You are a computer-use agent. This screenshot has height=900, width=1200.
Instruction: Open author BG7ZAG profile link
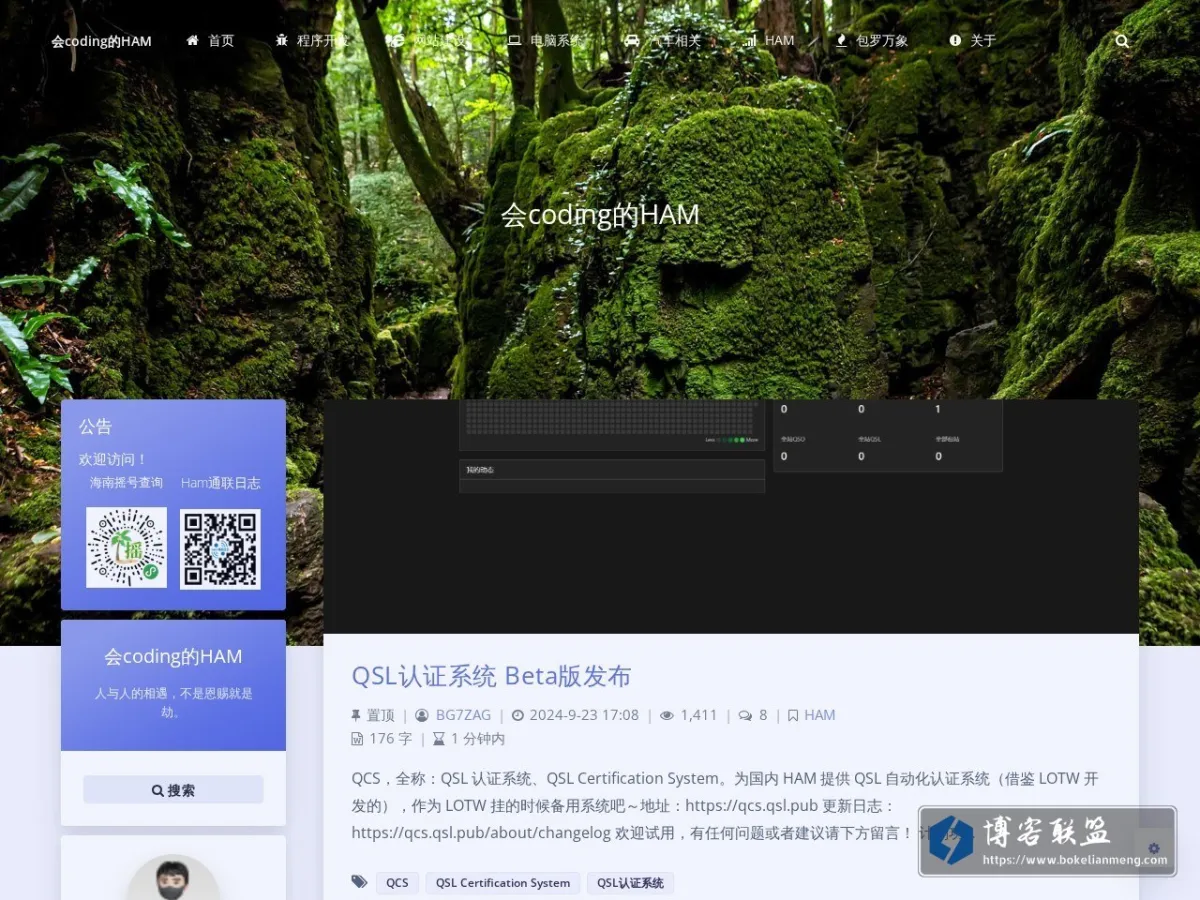(464, 715)
